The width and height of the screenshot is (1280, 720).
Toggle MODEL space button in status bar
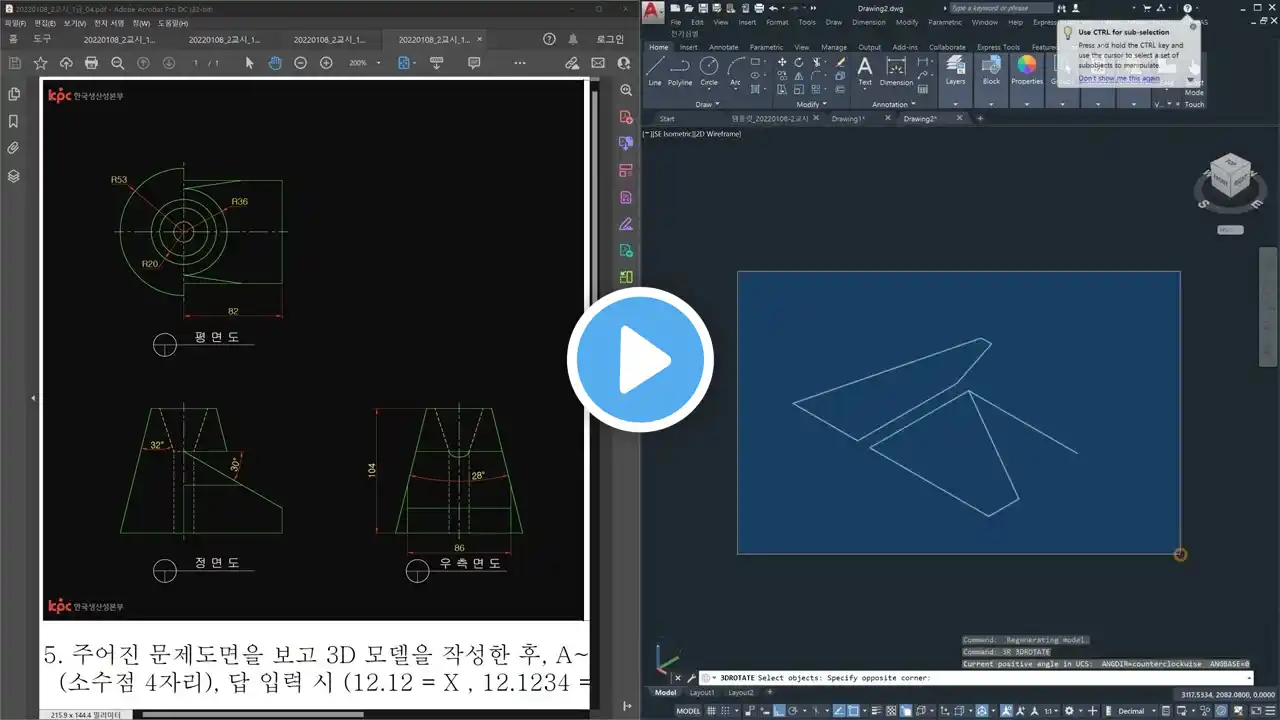(x=688, y=711)
